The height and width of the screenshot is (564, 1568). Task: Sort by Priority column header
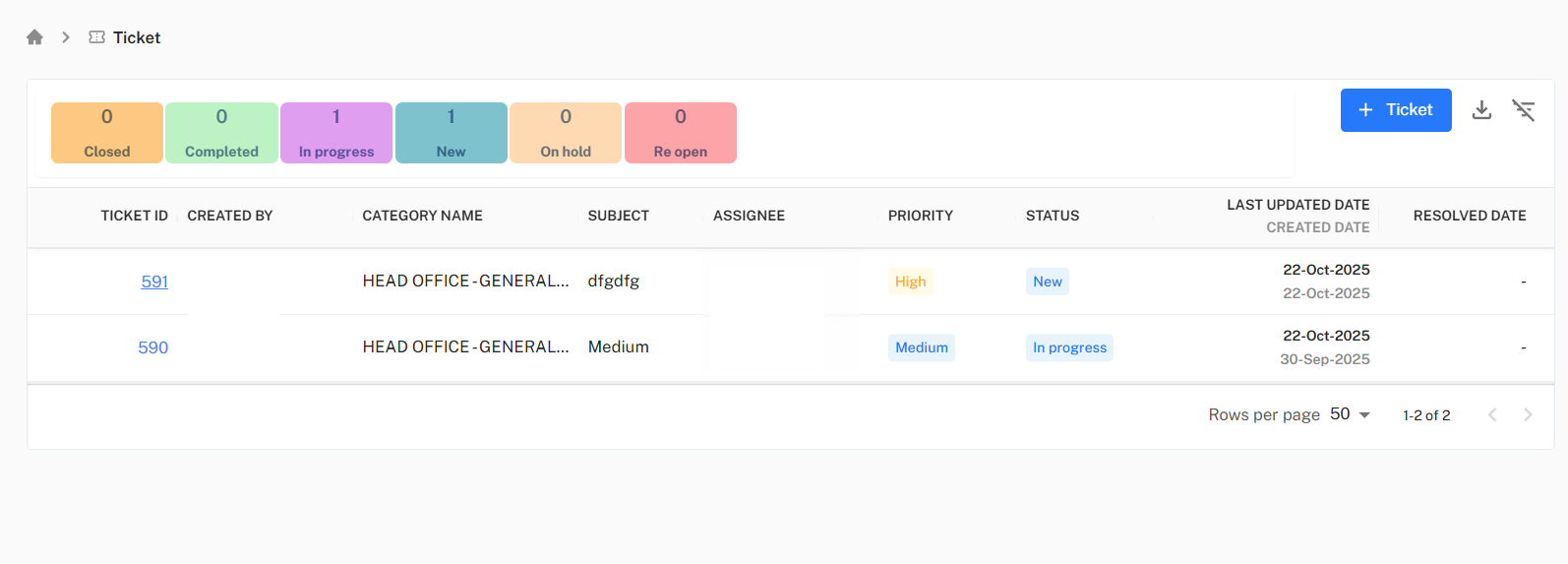(x=920, y=216)
